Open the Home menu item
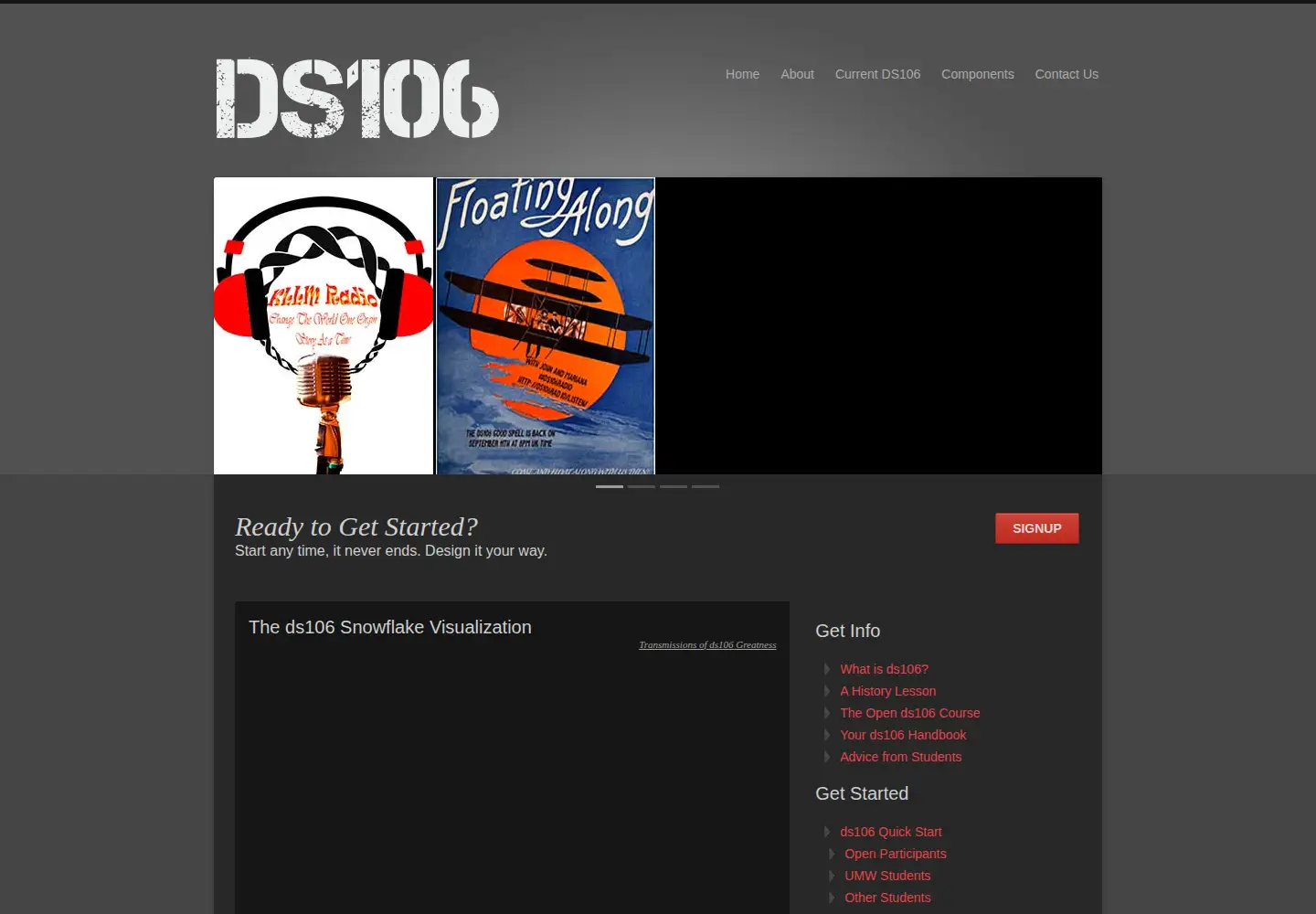 (742, 74)
